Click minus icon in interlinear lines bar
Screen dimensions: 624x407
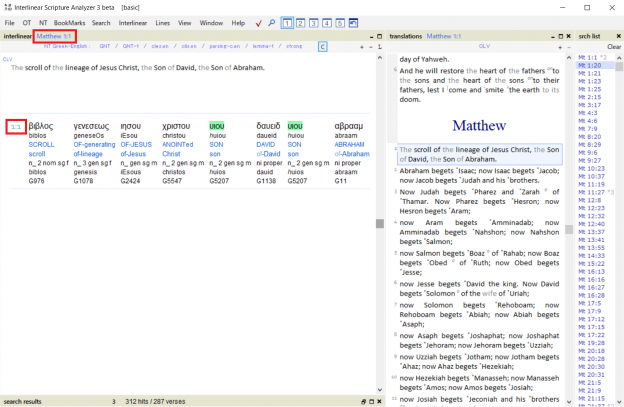[371, 47]
